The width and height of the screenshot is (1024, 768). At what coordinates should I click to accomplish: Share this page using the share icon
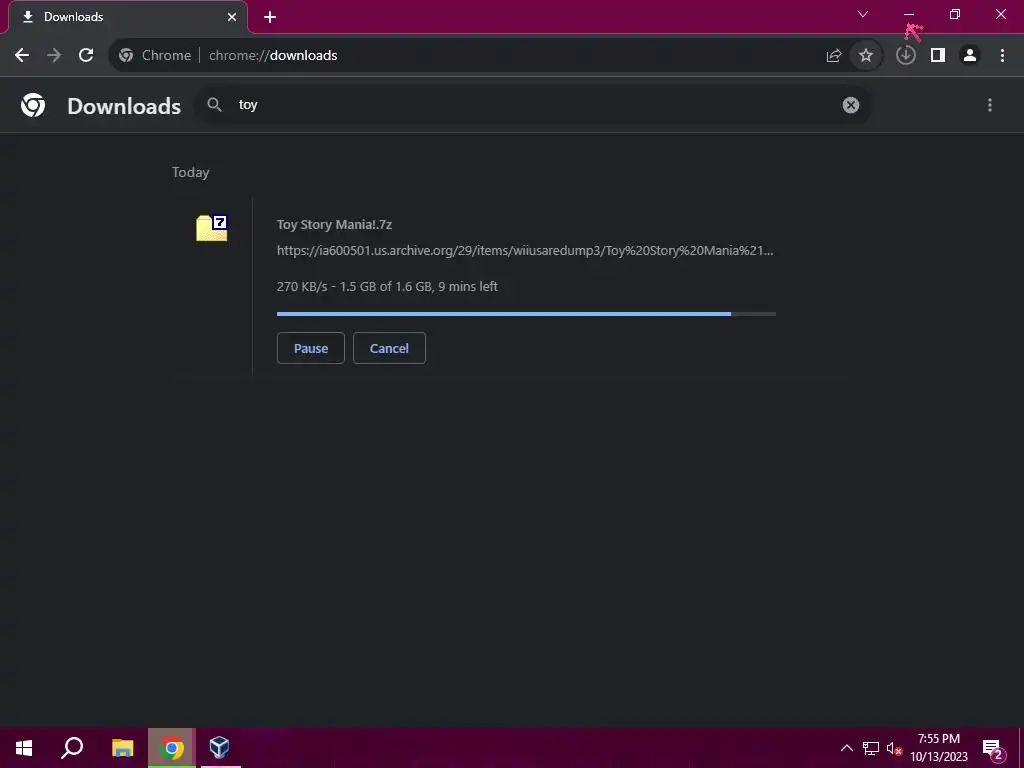tap(834, 56)
